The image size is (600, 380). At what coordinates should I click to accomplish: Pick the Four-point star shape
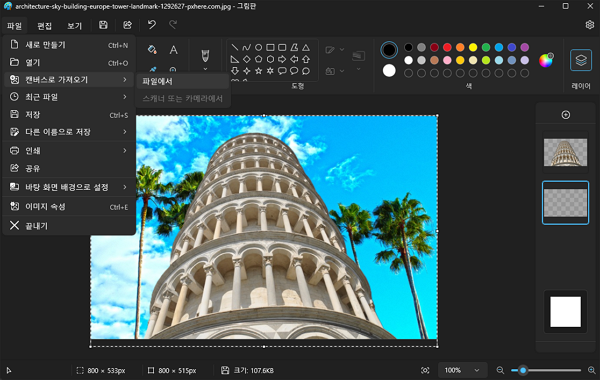[x=246, y=71]
